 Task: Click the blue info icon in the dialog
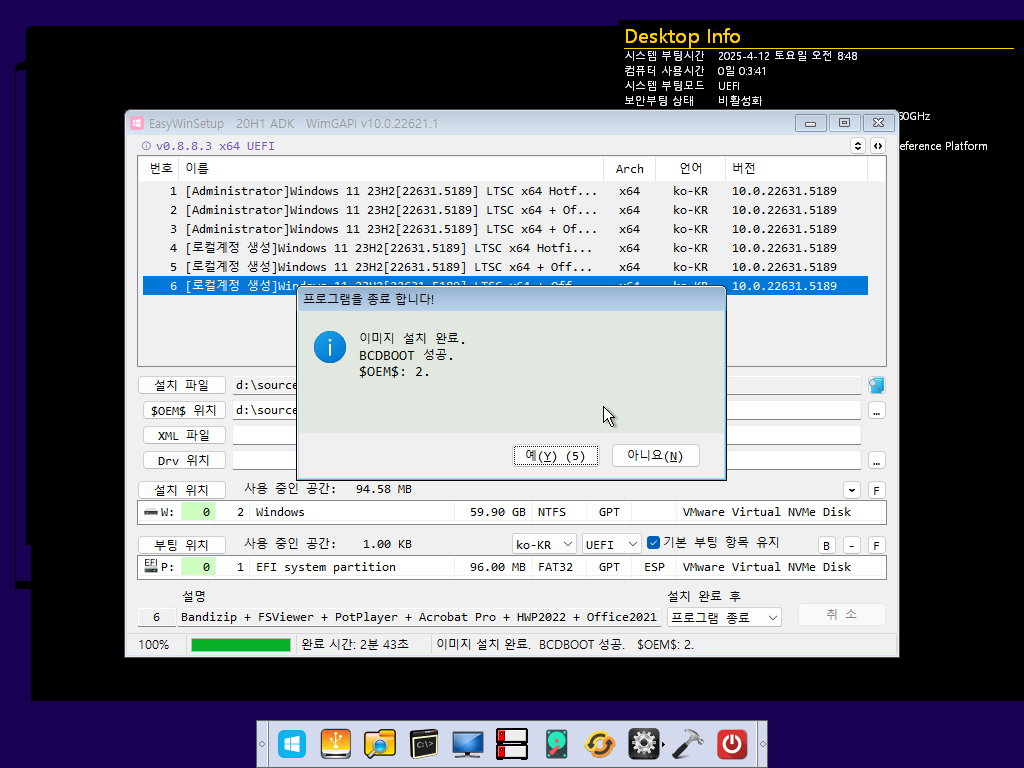coord(330,347)
